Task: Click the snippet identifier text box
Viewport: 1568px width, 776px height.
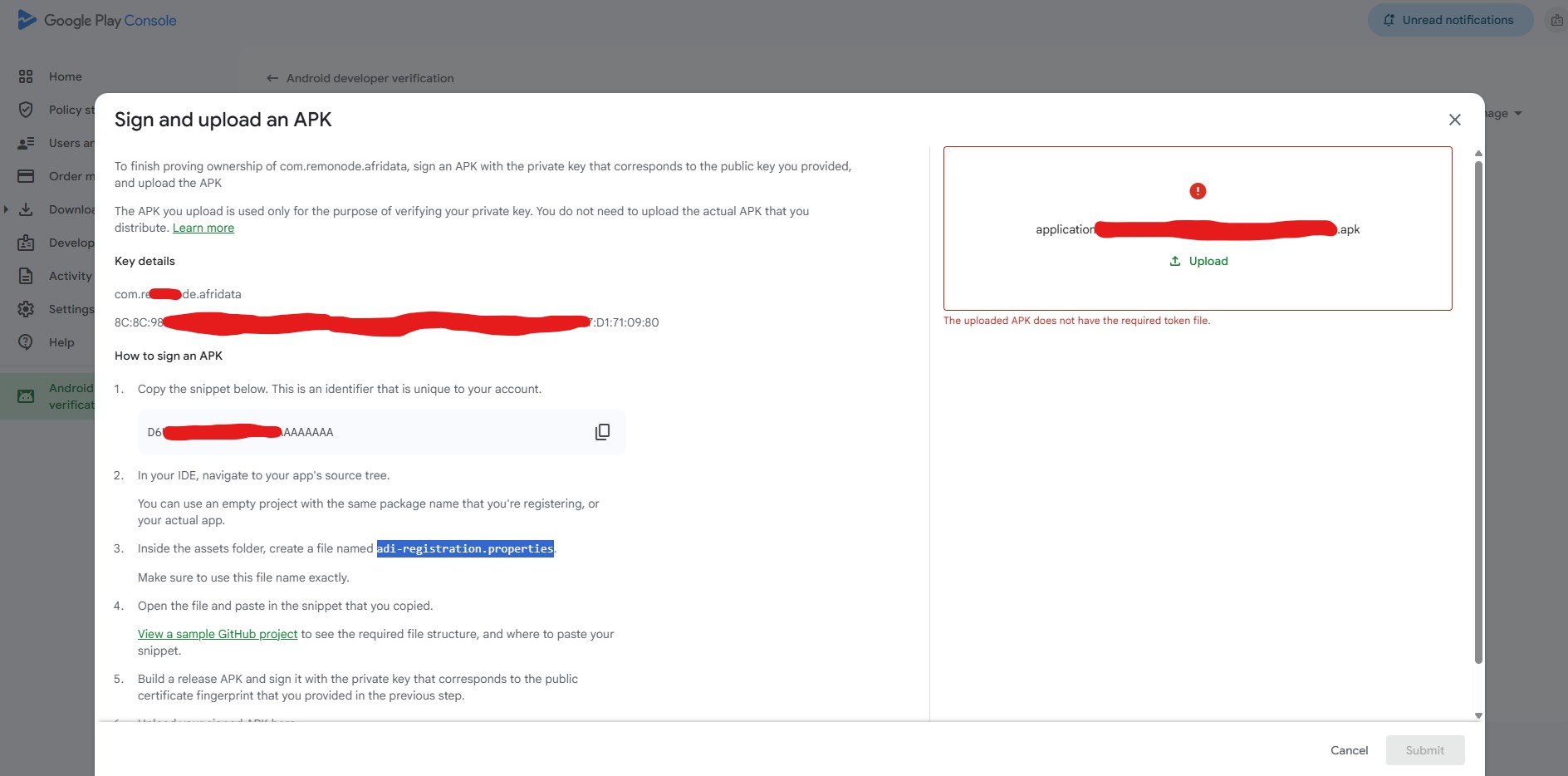Action: click(x=382, y=432)
